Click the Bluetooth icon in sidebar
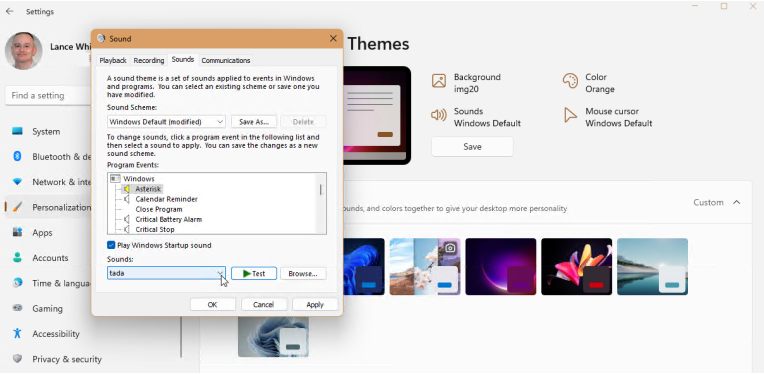Screen dimensions: 764x374 18,156
